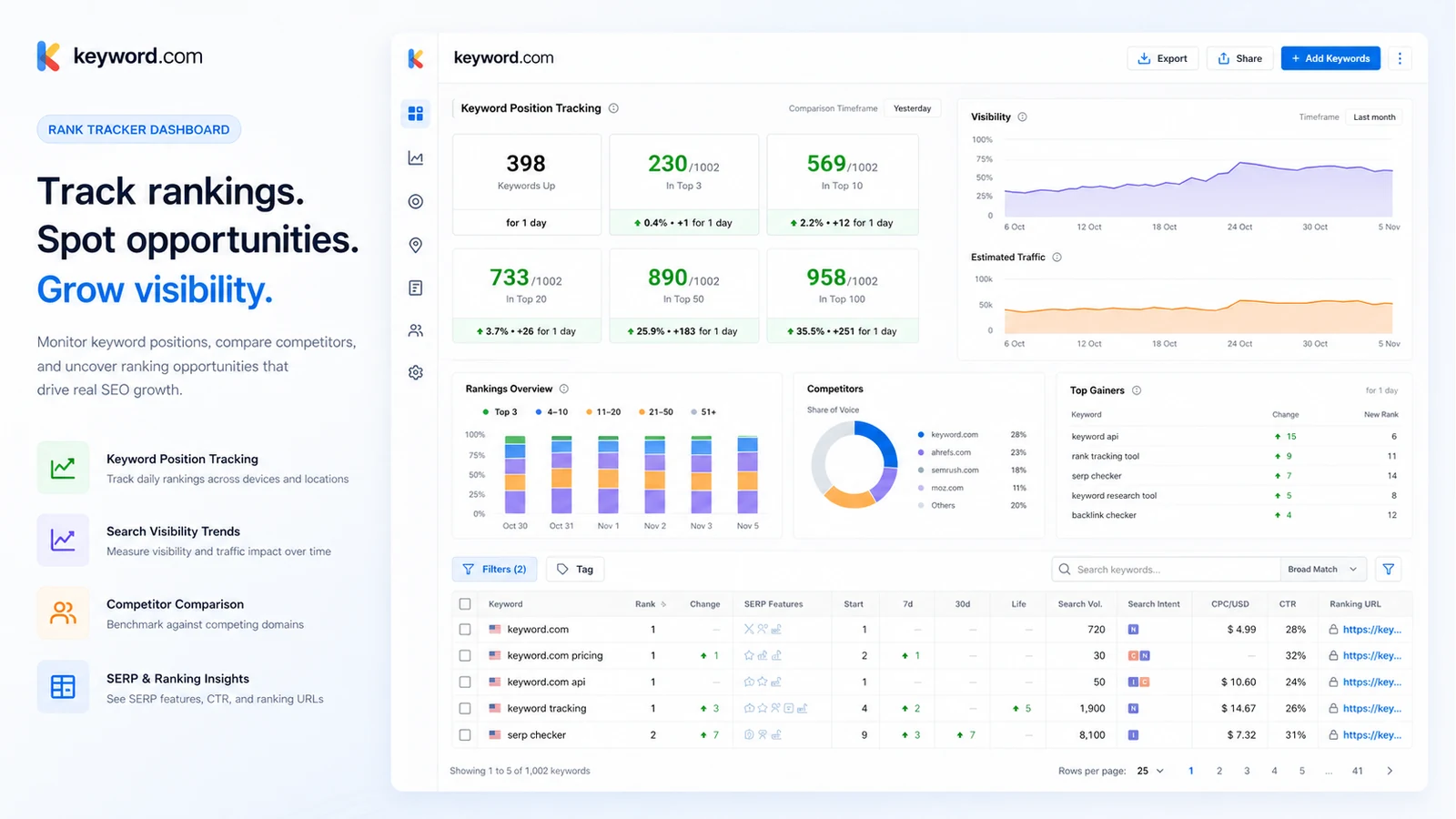The image size is (1456, 819).
Task: Toggle the Top 3 legend in Rankings Overview
Action: coord(500,412)
